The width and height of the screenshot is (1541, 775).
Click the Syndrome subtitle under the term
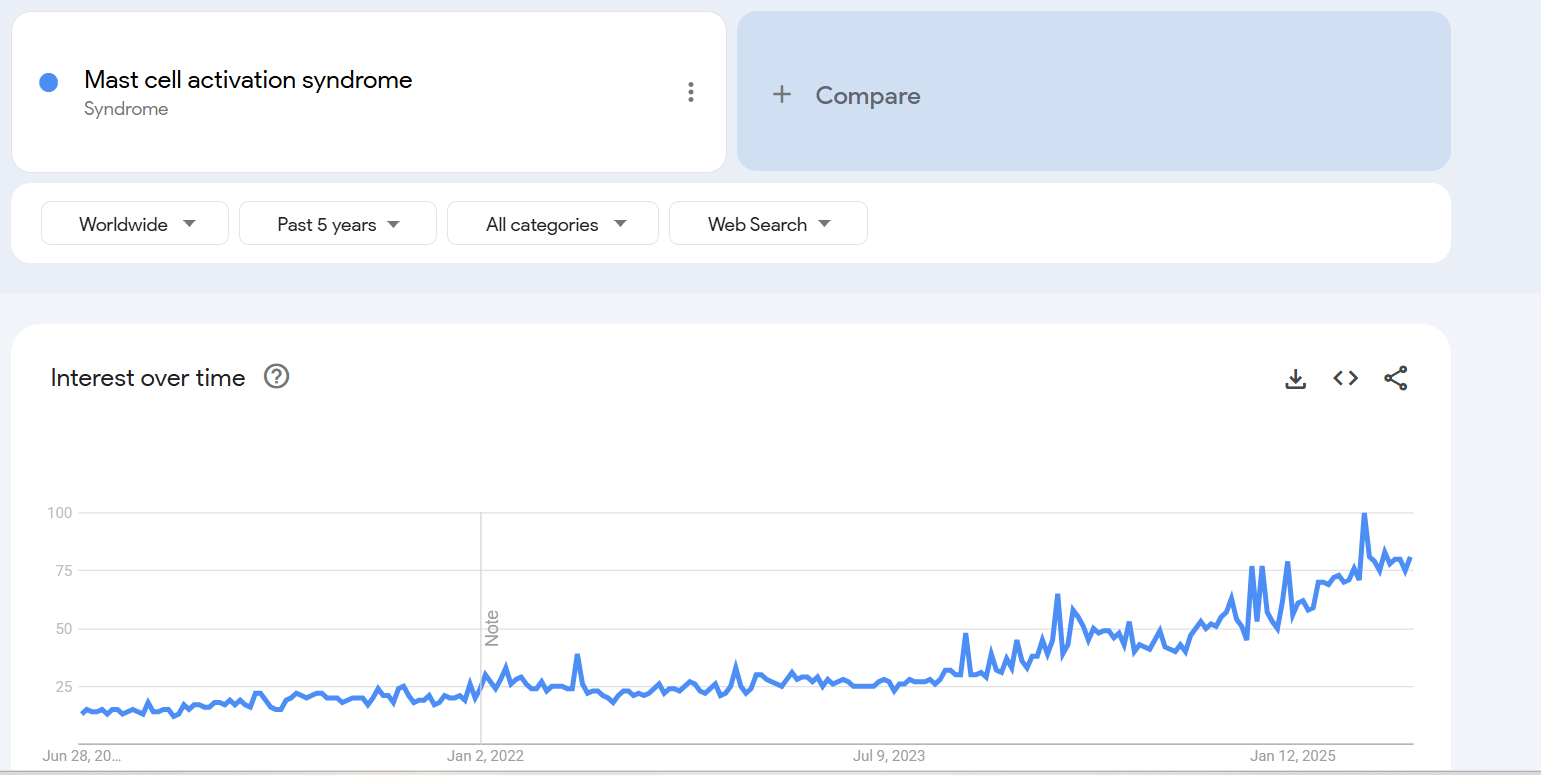point(126,109)
